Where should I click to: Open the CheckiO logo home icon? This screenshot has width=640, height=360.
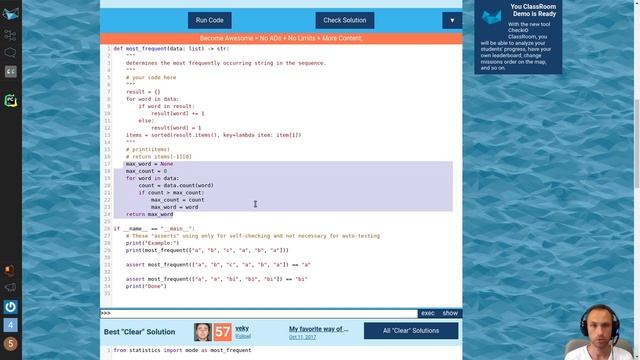click(x=11, y=14)
